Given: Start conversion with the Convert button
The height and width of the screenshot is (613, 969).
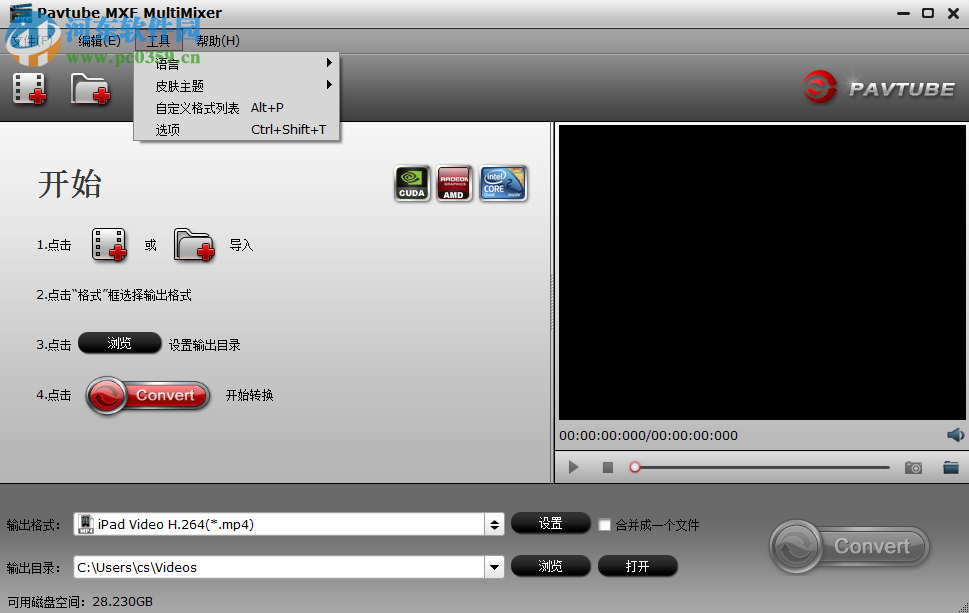Looking at the screenshot, I should [x=847, y=546].
